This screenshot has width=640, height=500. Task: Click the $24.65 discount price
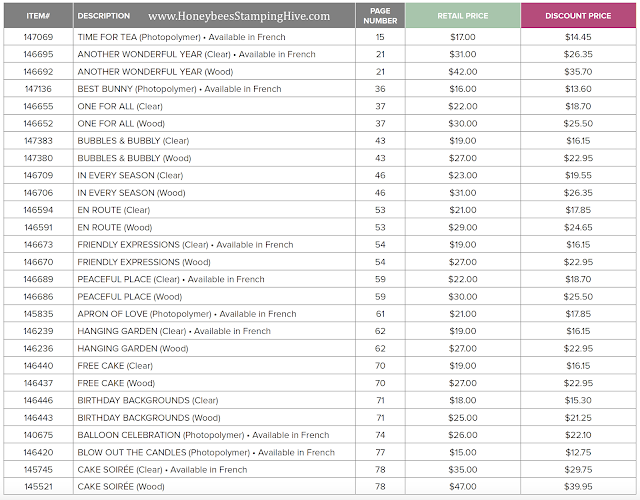tap(578, 228)
